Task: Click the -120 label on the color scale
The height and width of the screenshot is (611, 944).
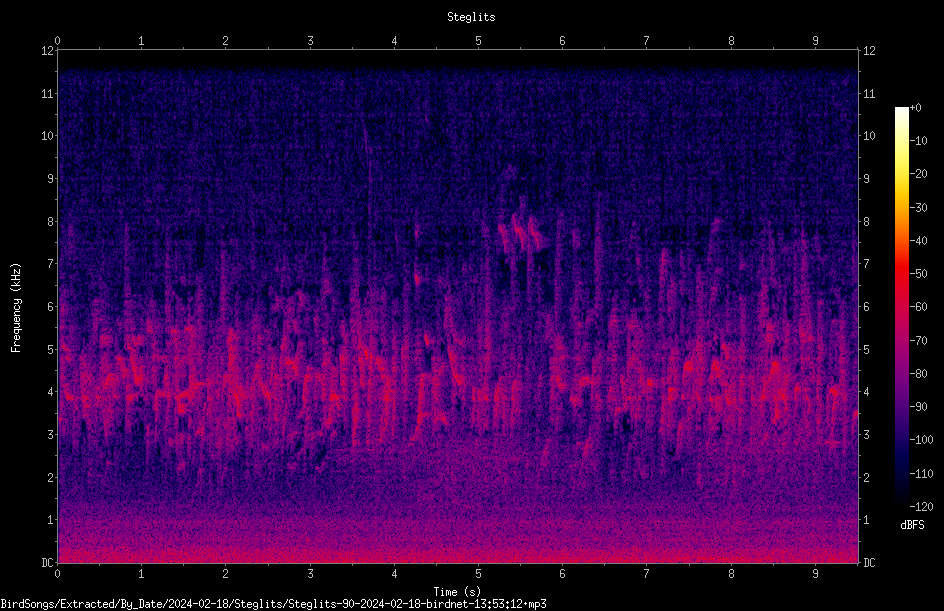Action: tap(921, 507)
